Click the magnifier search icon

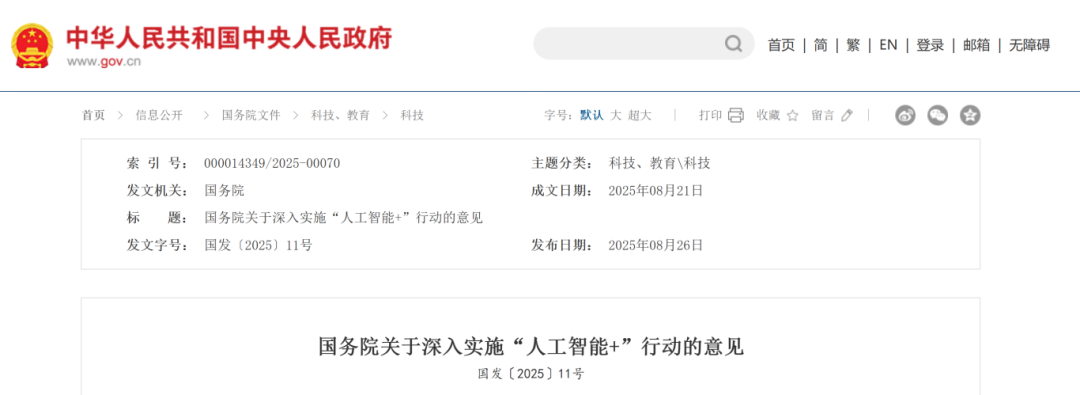(x=733, y=44)
